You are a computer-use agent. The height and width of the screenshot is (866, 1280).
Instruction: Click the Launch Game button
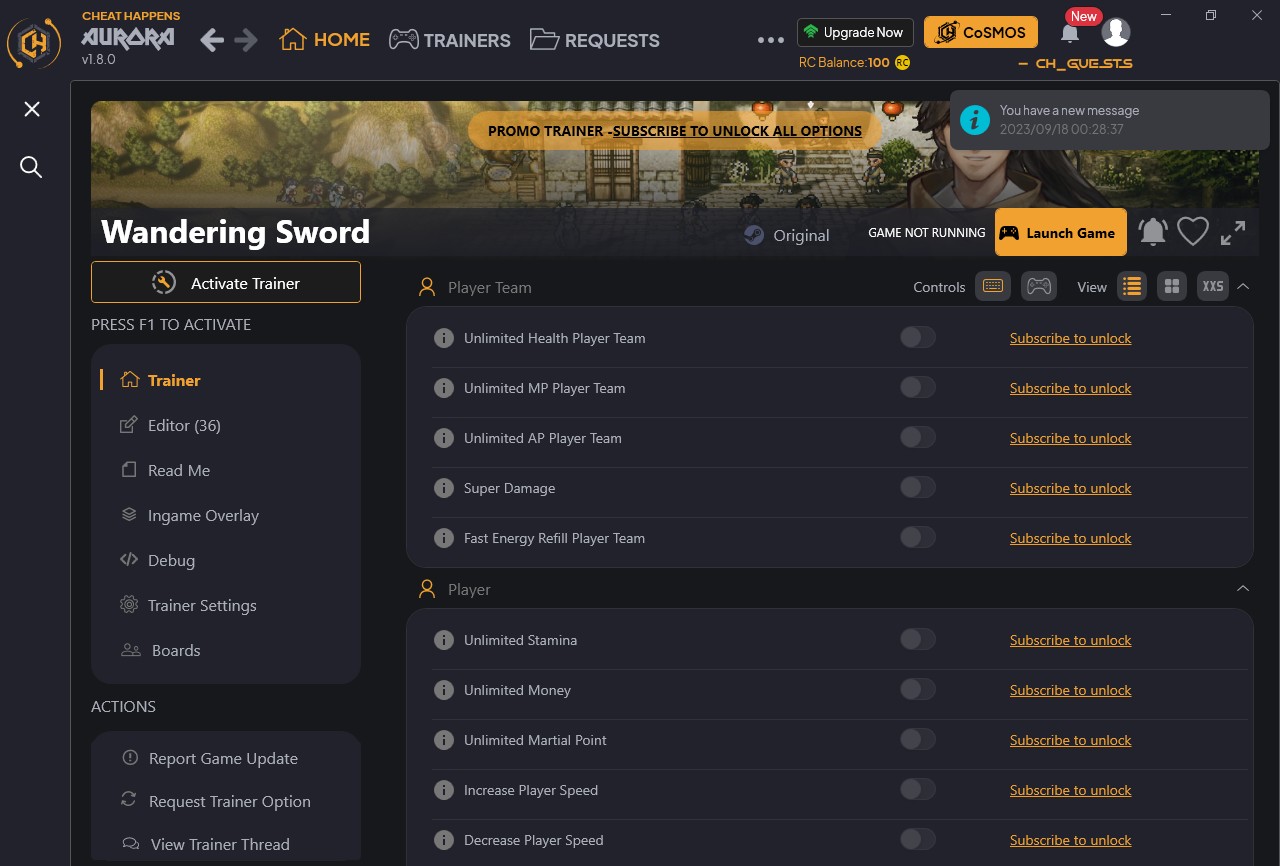pos(1061,233)
